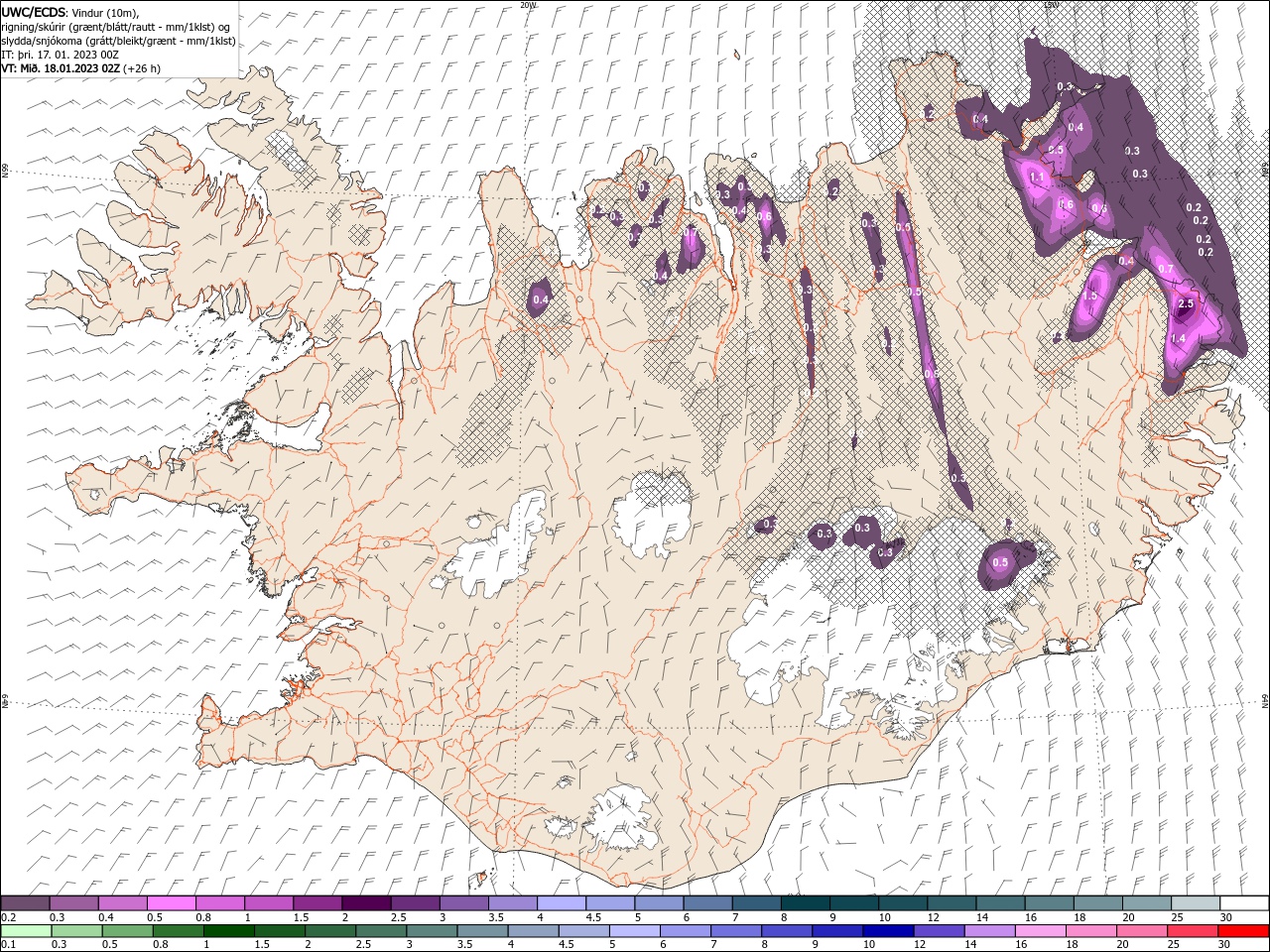Select the snow legend swatch between 3.5 and 4

pyautogui.click(x=512, y=903)
